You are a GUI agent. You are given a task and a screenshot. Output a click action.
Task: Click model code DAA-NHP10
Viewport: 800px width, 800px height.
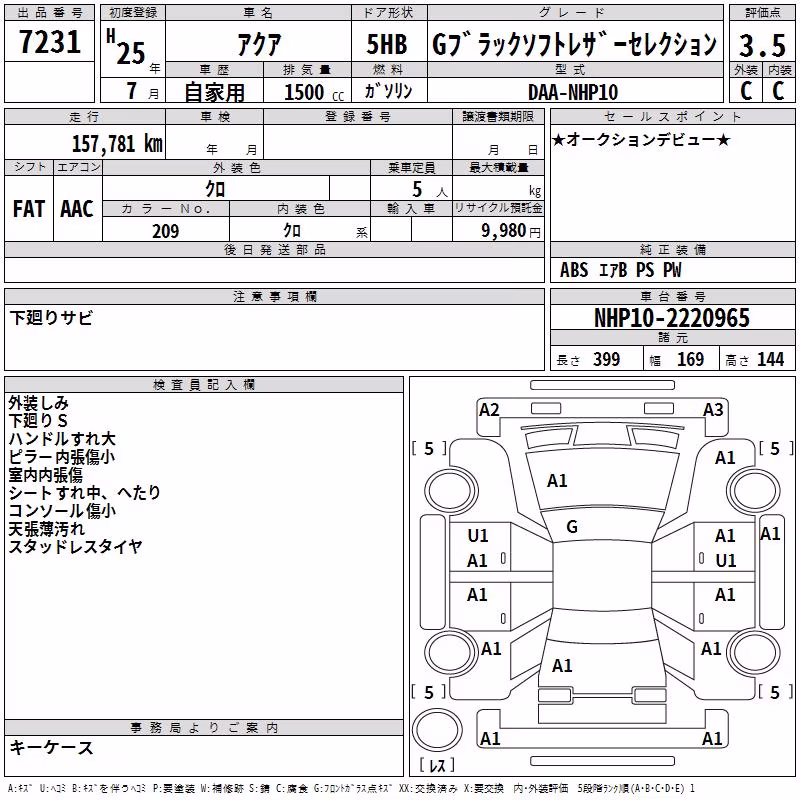click(x=573, y=92)
